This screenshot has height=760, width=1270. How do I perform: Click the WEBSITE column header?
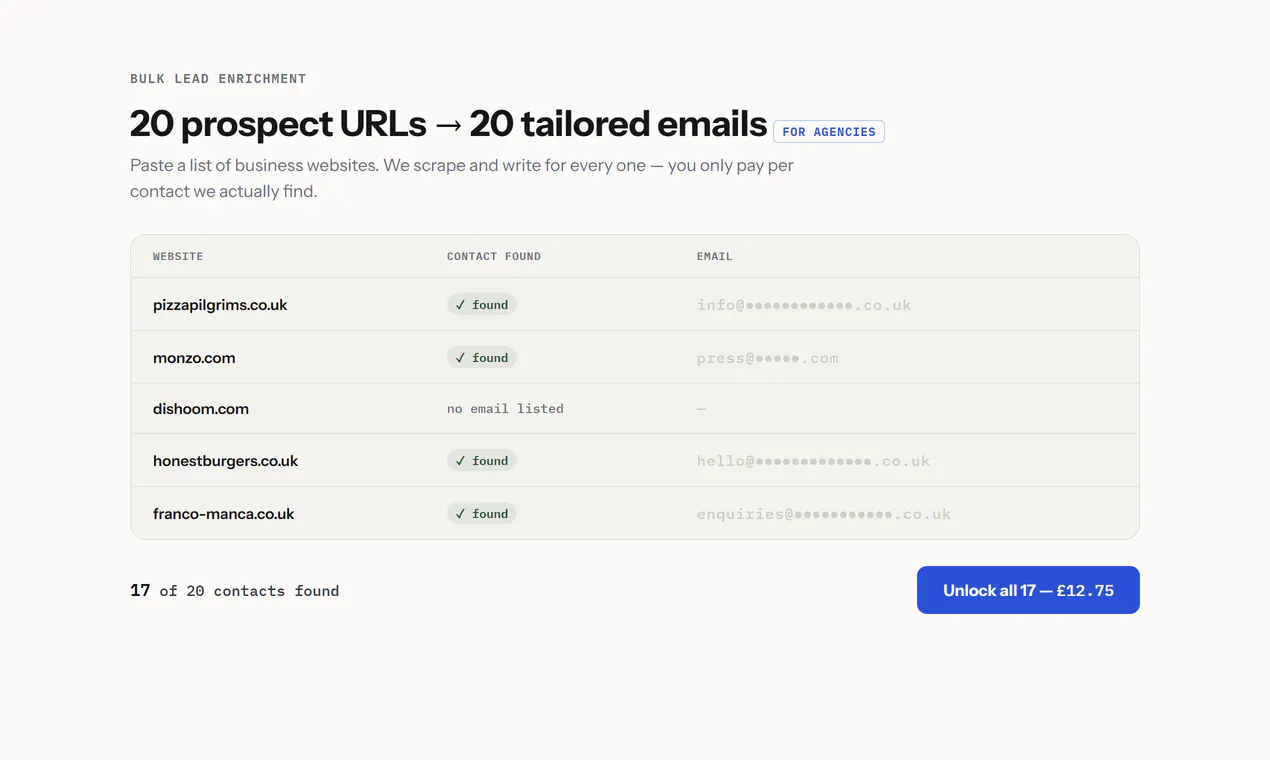[x=178, y=257]
